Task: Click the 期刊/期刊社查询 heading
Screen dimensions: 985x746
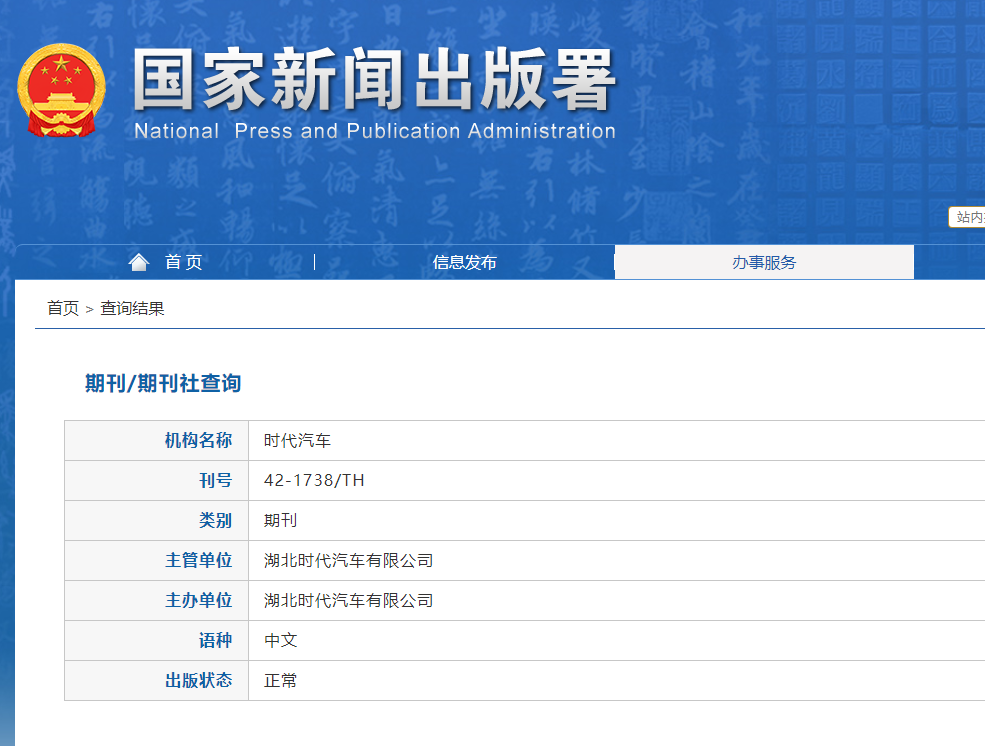Action: tap(163, 383)
